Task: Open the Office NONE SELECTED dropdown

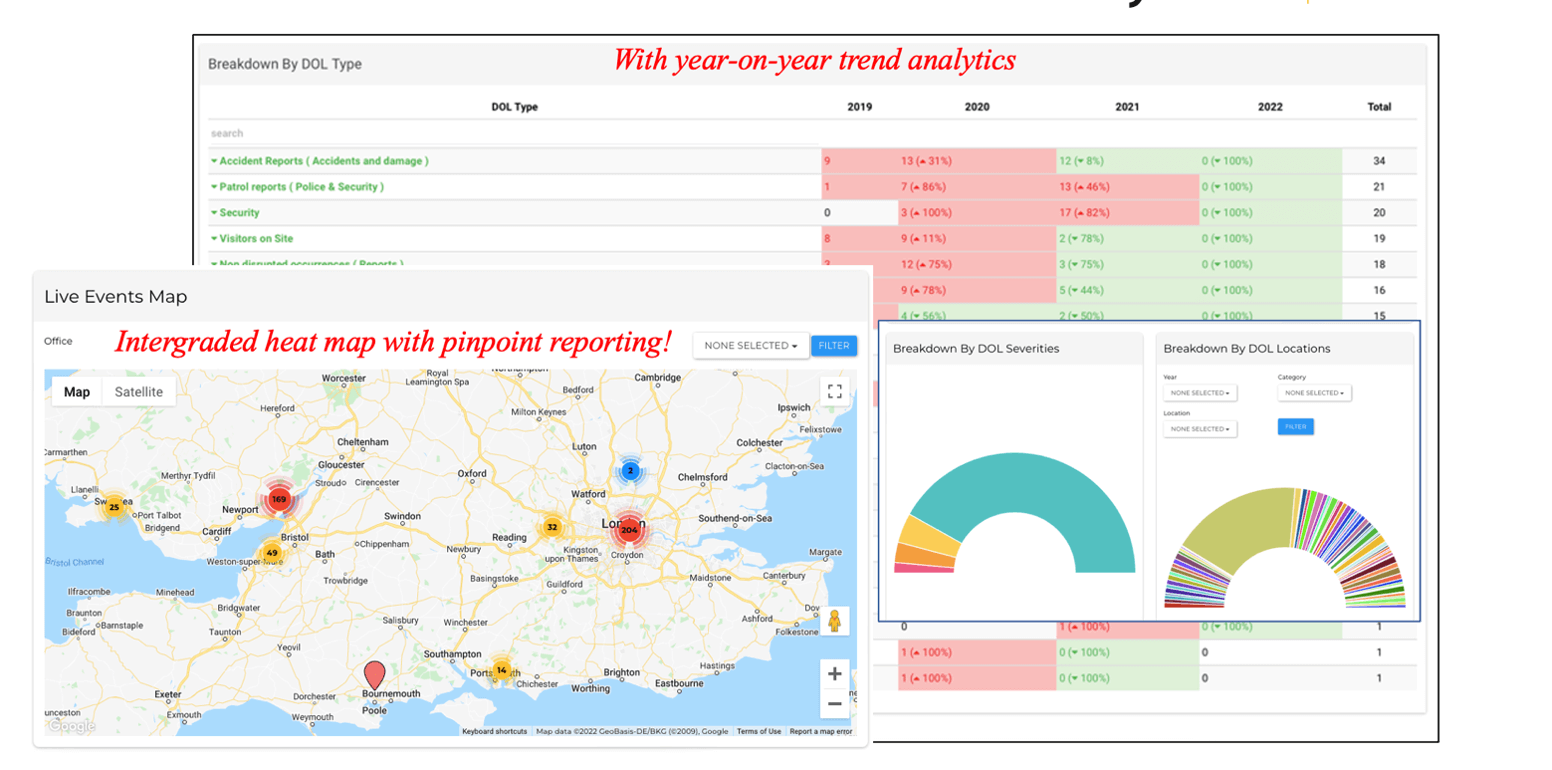Action: pyautogui.click(x=750, y=345)
